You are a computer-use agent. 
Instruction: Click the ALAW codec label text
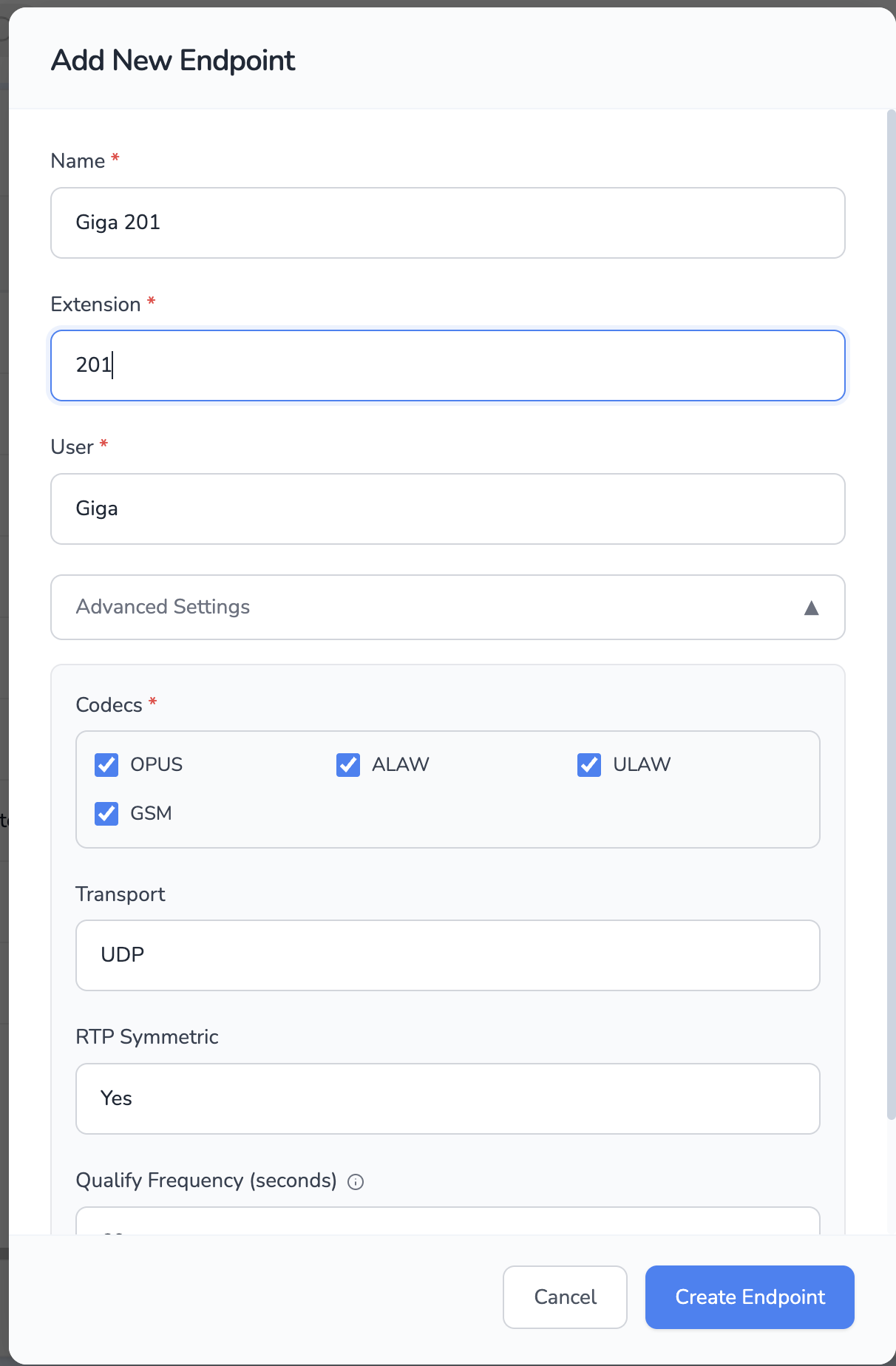coord(400,764)
